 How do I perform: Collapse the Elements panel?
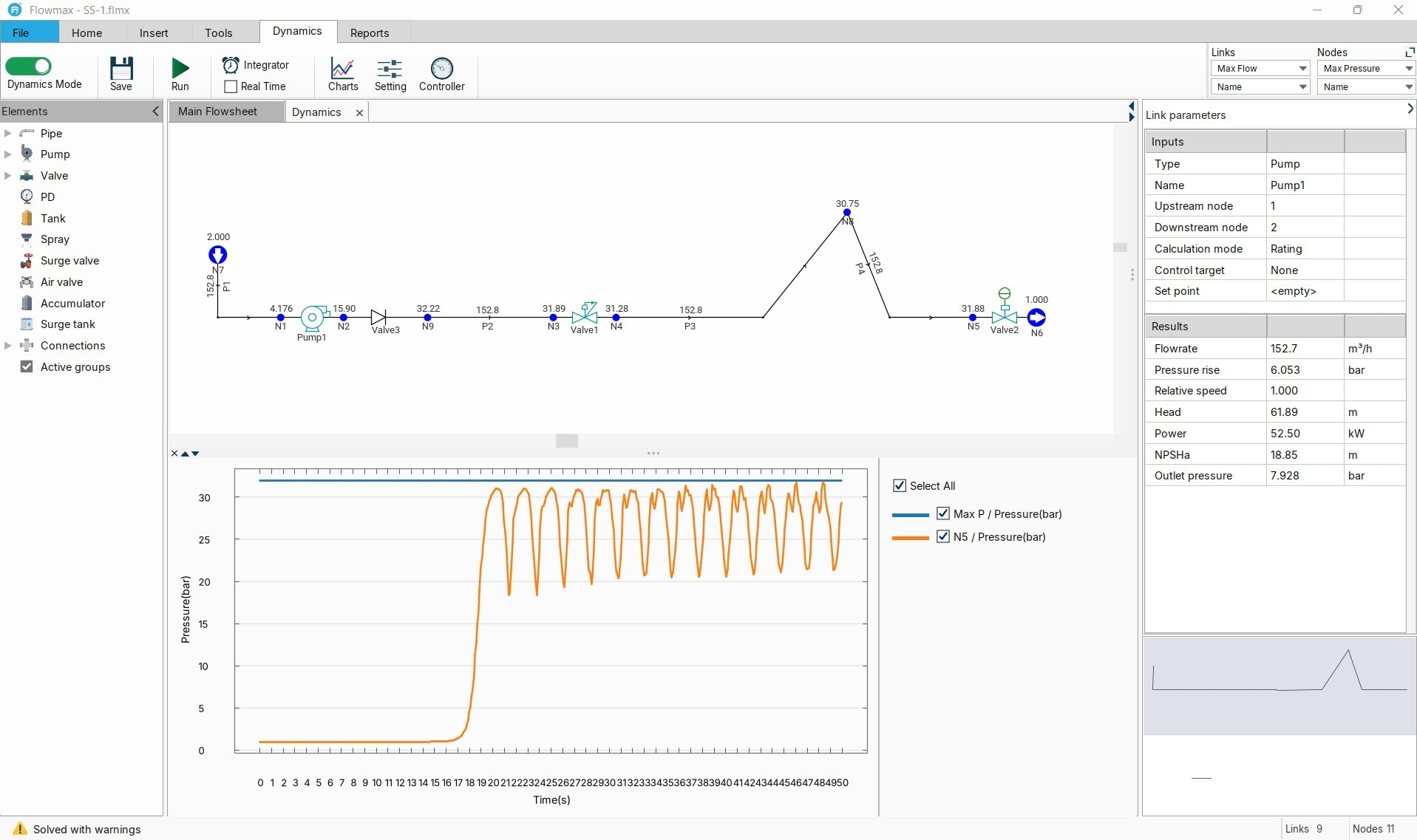(x=155, y=111)
